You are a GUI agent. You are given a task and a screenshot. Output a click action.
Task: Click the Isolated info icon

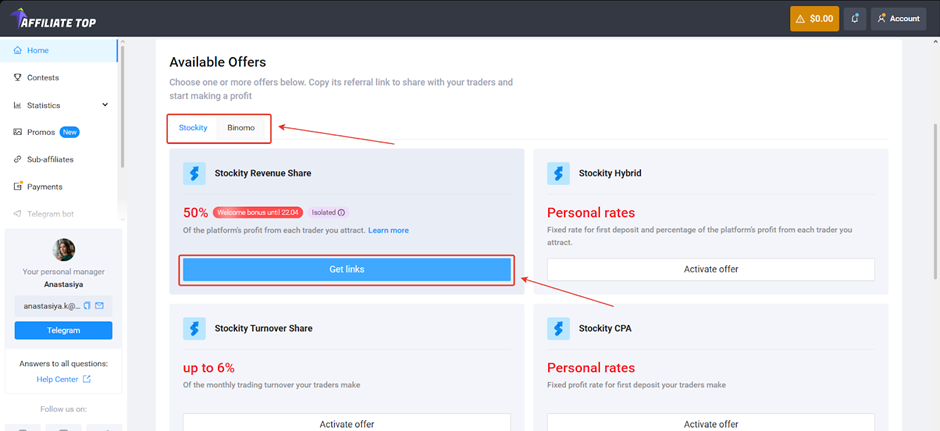pyautogui.click(x=341, y=212)
